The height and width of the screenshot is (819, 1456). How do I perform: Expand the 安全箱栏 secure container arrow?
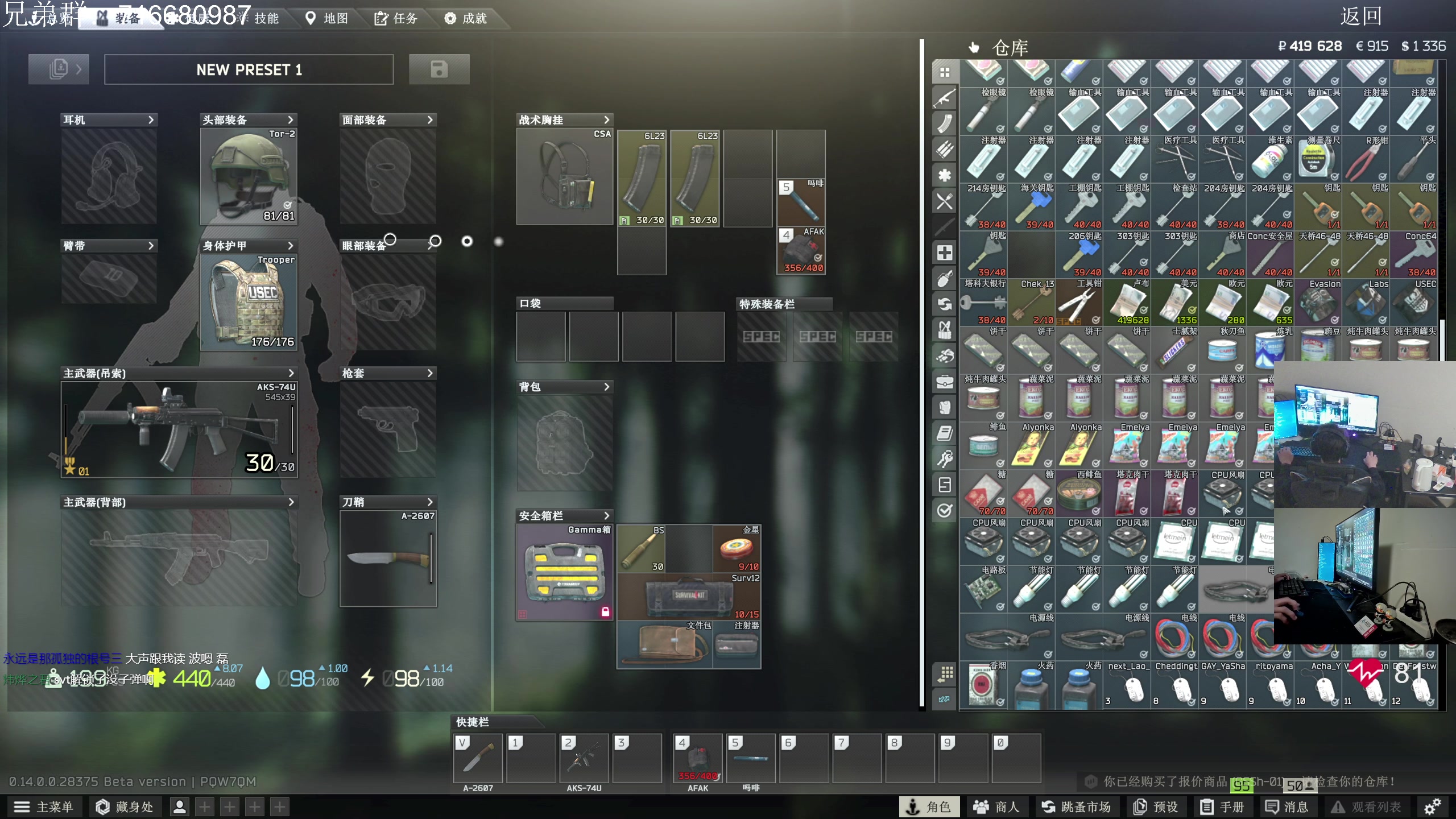pyautogui.click(x=606, y=516)
